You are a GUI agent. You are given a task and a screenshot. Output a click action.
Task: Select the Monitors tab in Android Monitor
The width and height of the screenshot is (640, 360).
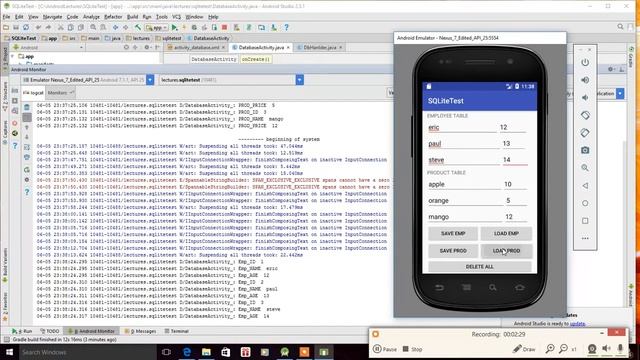60,93
